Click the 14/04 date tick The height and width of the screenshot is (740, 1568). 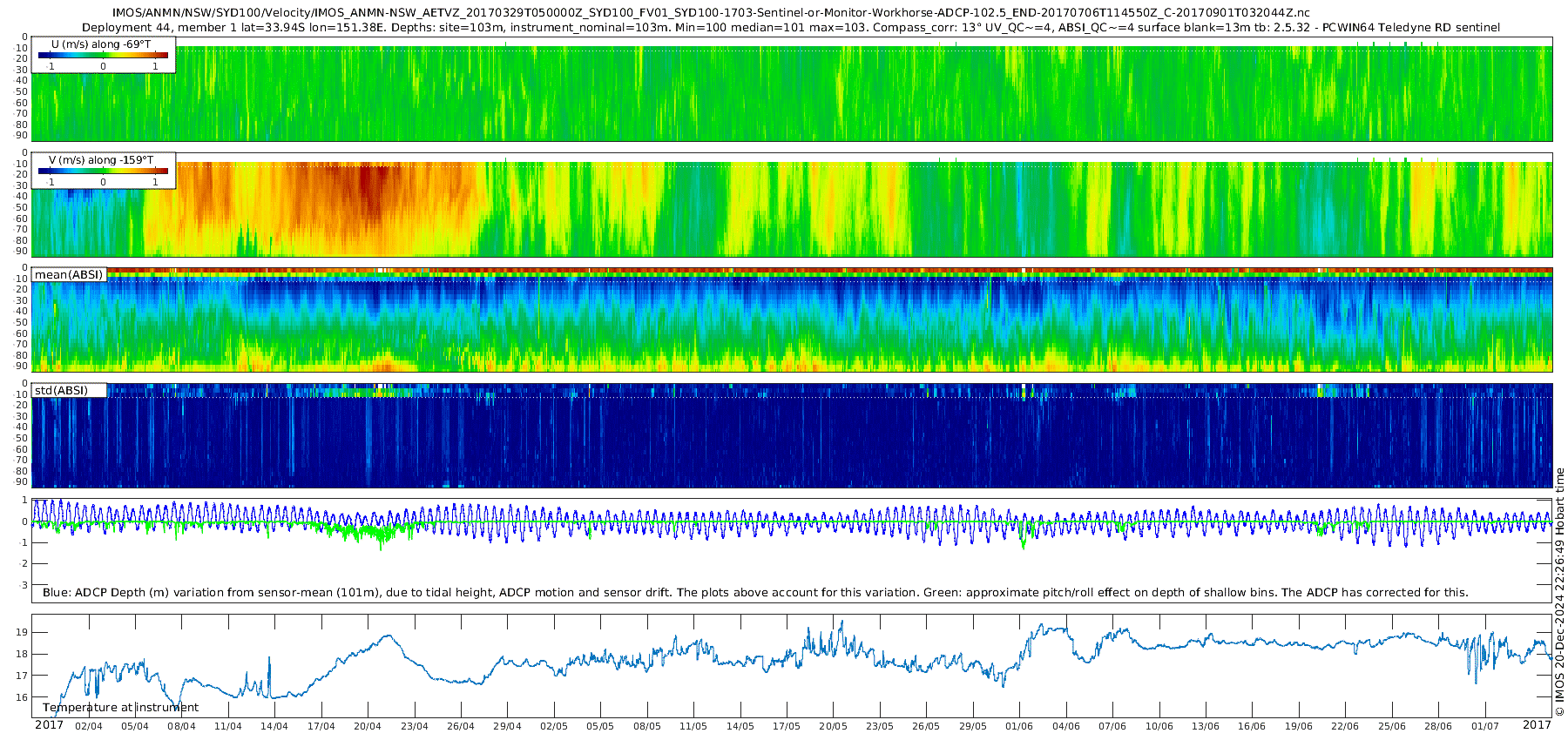pyautogui.click(x=274, y=726)
